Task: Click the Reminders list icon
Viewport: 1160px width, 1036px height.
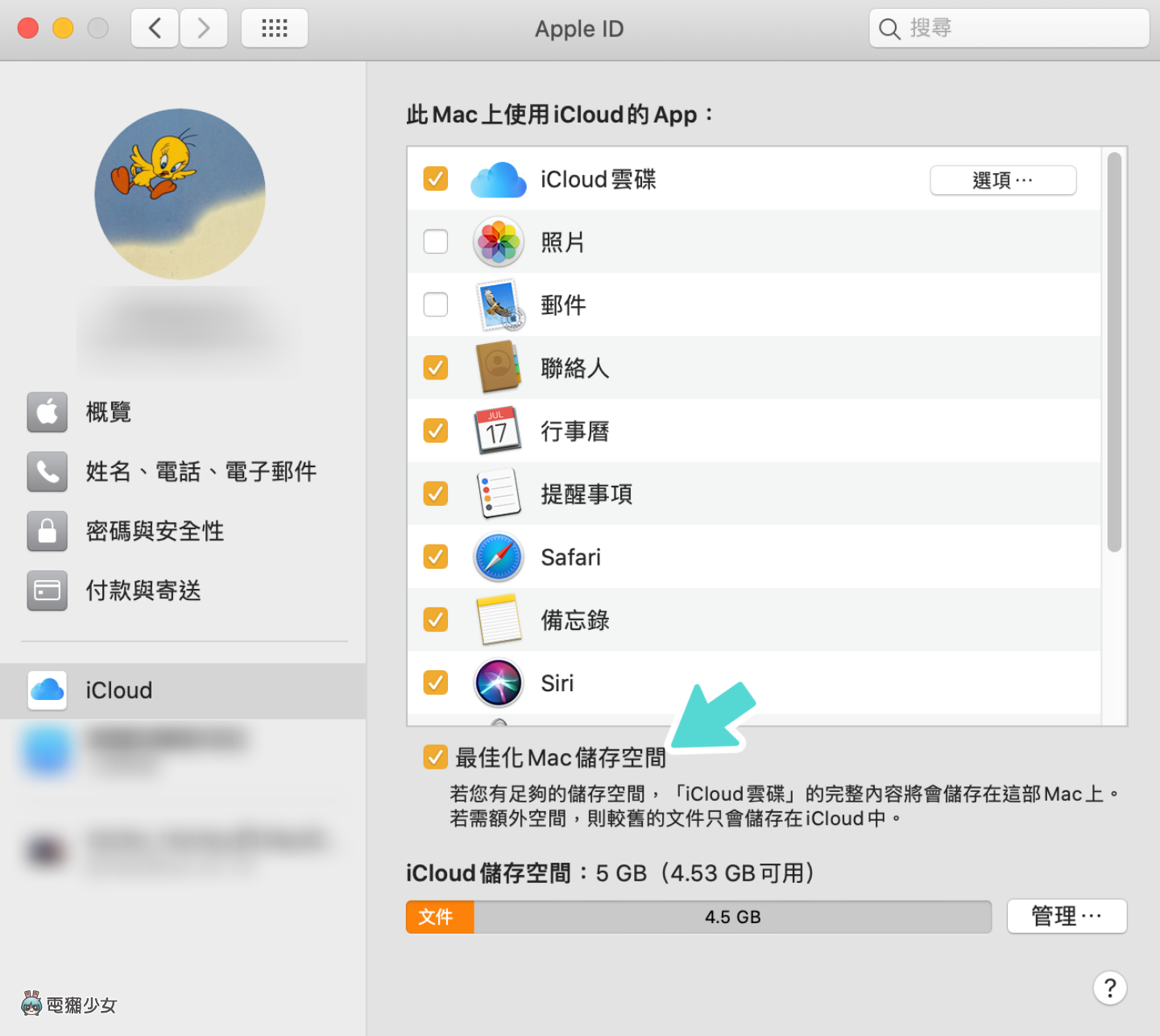Action: [x=499, y=493]
